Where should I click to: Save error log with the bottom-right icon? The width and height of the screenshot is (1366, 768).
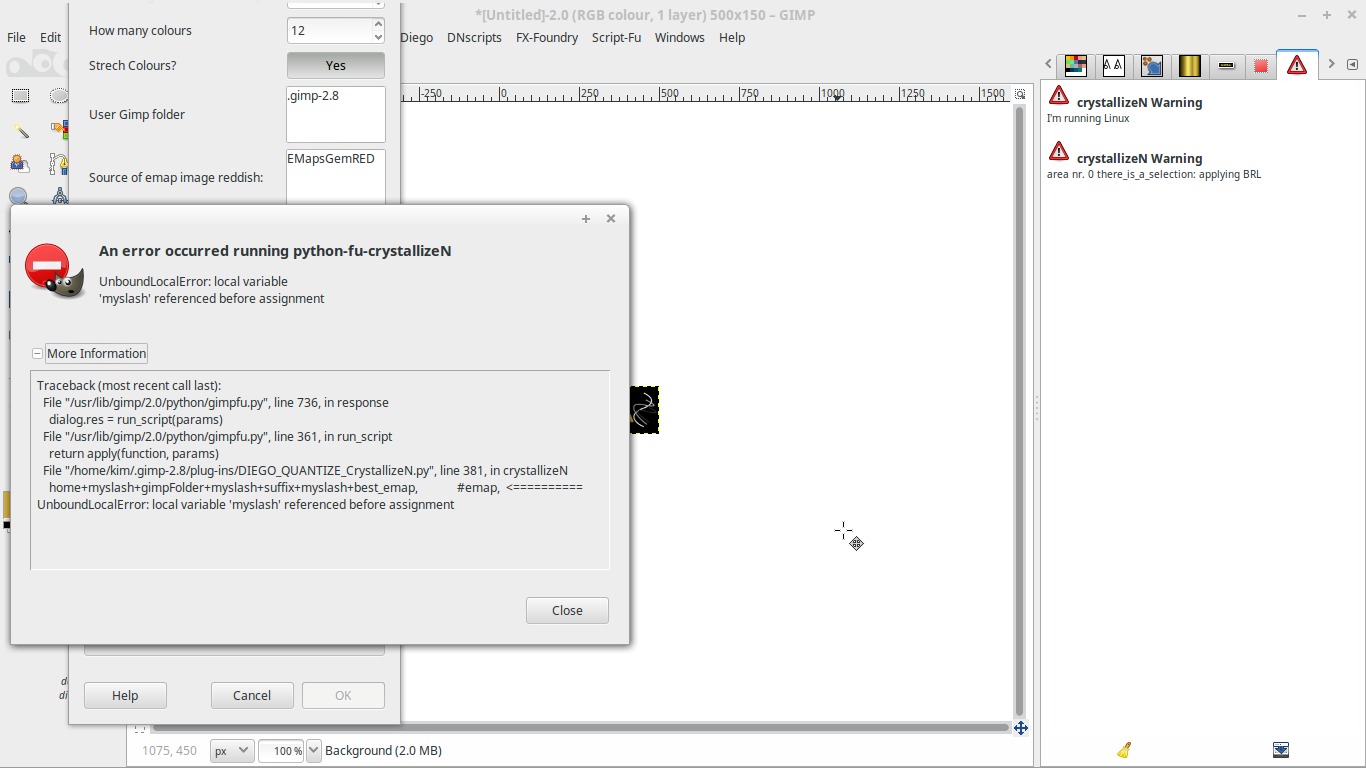pyautogui.click(x=1281, y=750)
